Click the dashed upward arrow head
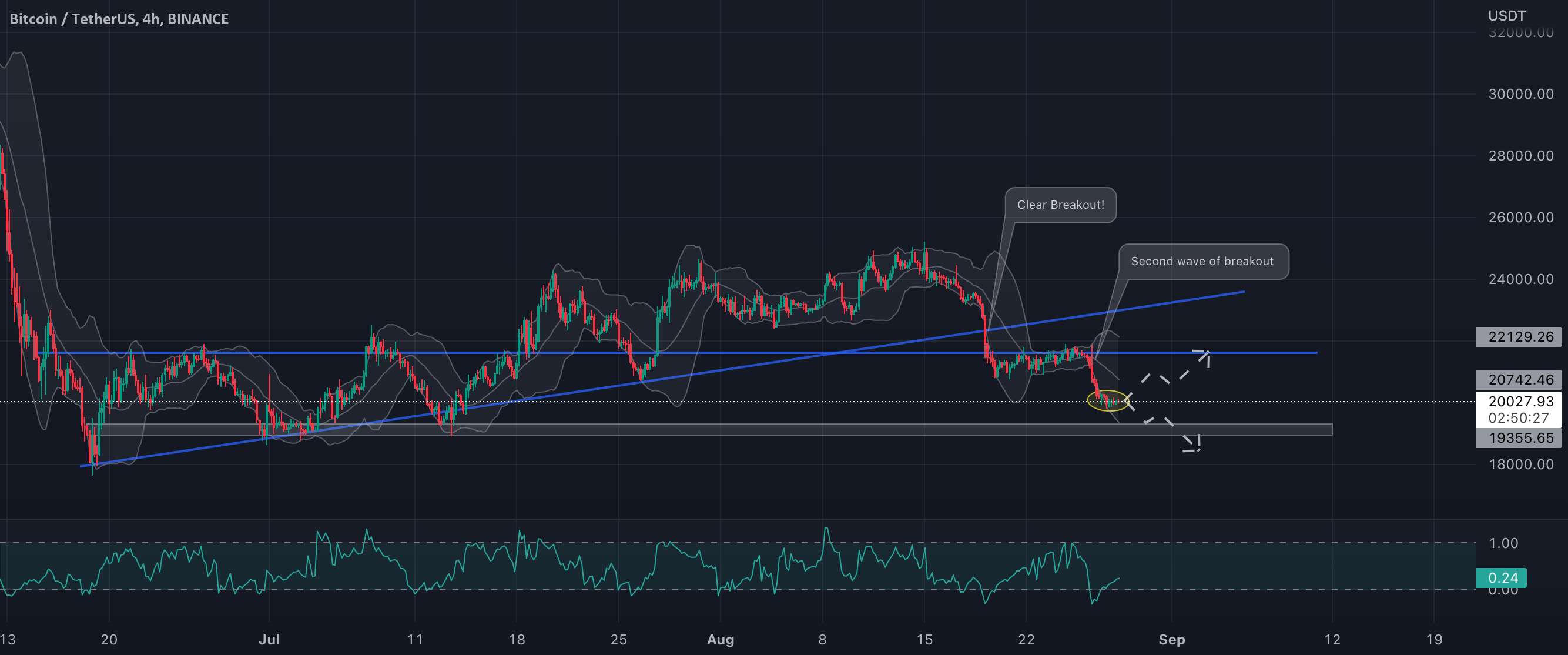The image size is (1568, 655). (x=1201, y=357)
